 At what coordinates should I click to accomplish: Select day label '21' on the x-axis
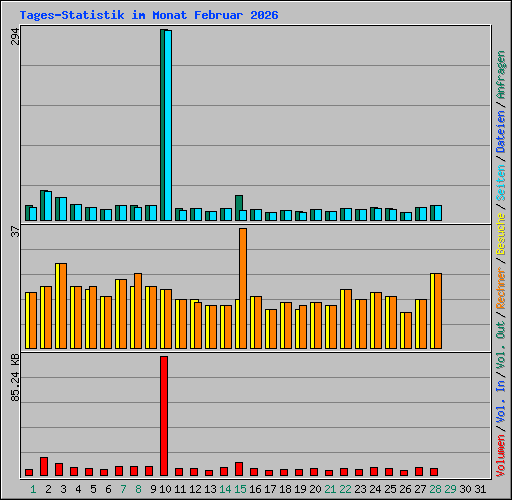[330, 489]
